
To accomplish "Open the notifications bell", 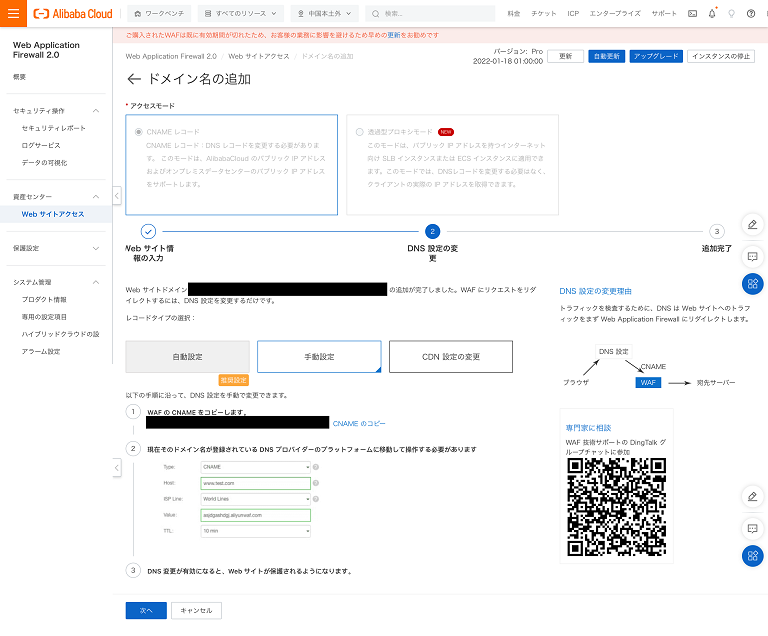I will tap(712, 14).
